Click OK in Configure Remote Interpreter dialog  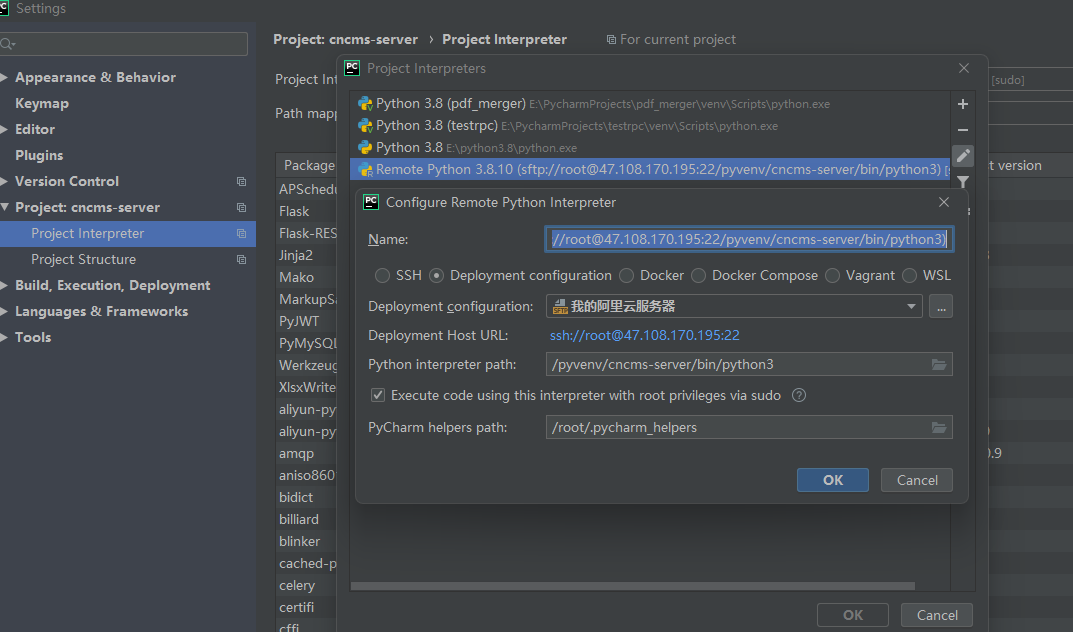click(833, 480)
